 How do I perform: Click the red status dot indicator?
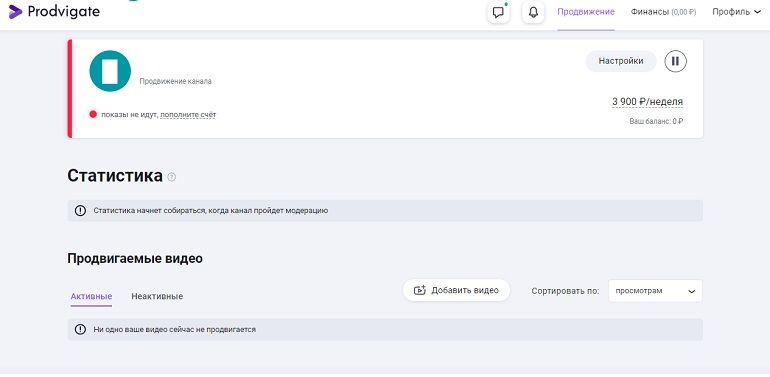(x=93, y=114)
